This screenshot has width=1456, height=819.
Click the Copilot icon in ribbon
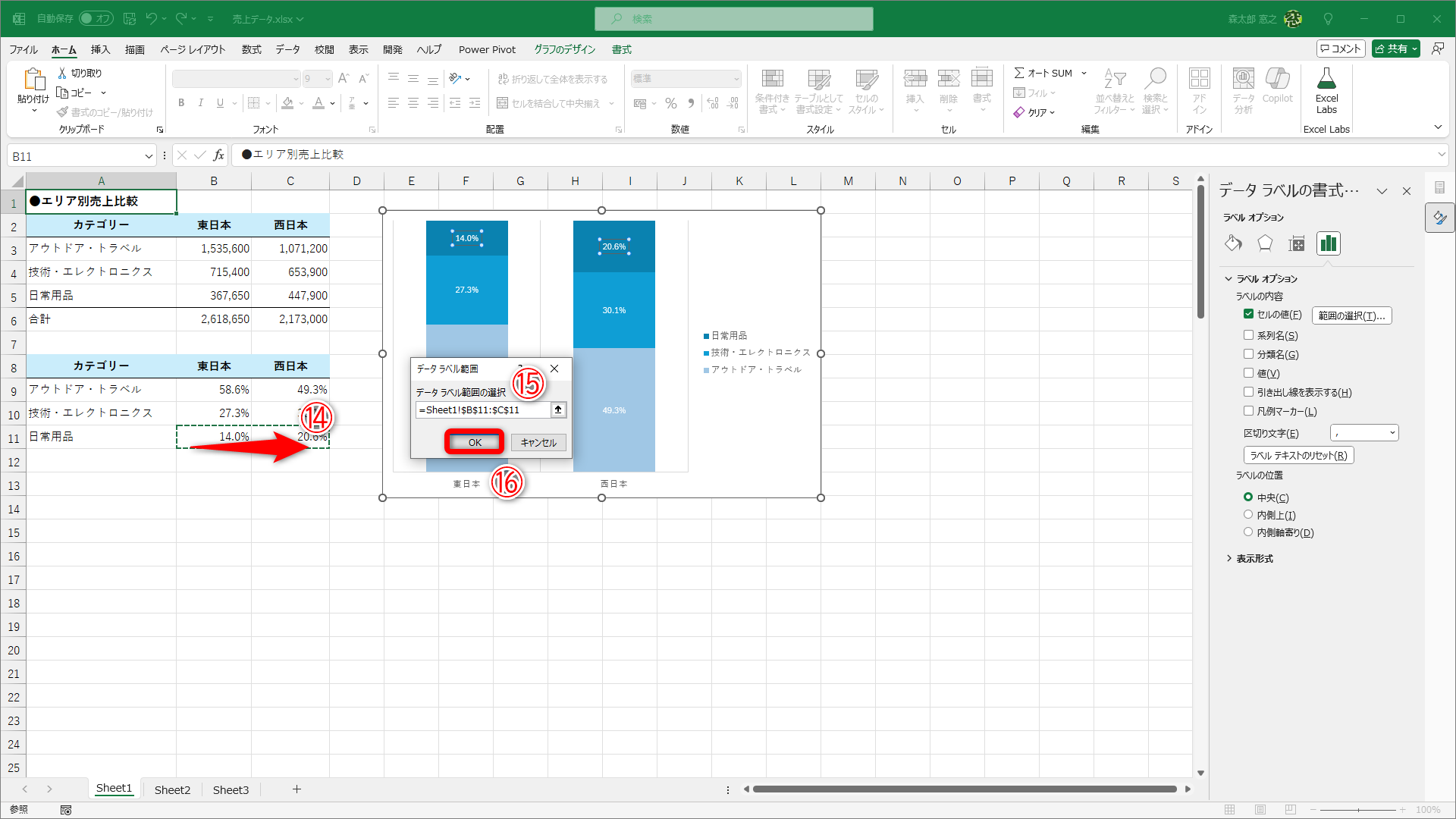1277,79
